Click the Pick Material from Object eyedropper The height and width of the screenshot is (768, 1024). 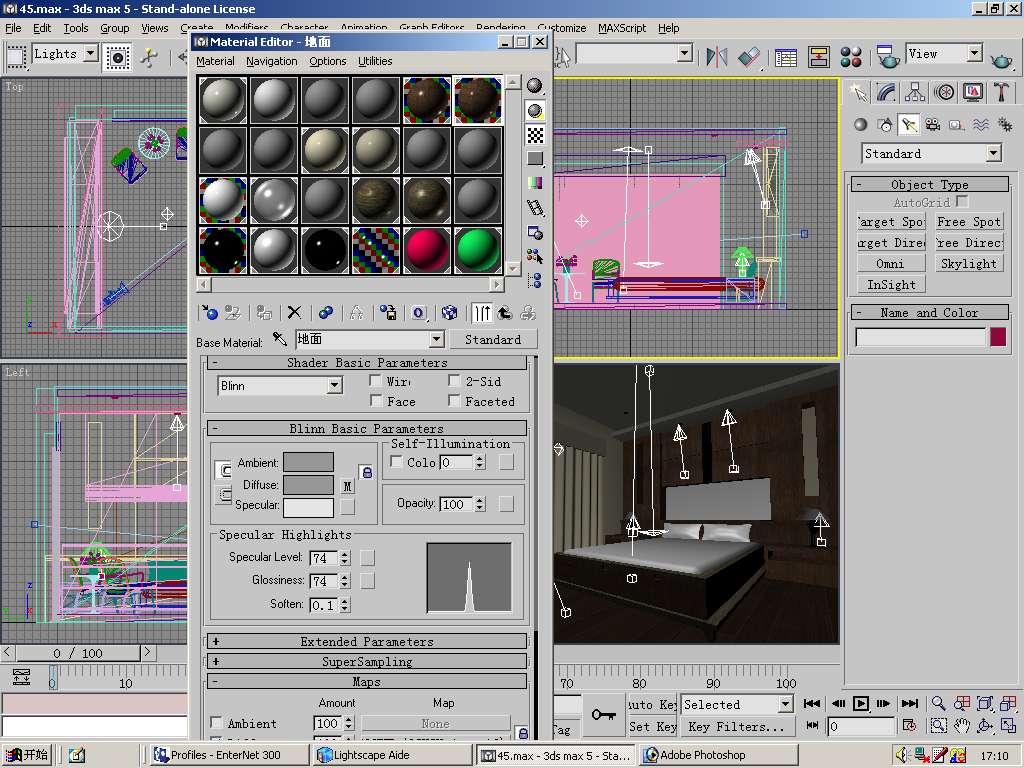[280, 340]
